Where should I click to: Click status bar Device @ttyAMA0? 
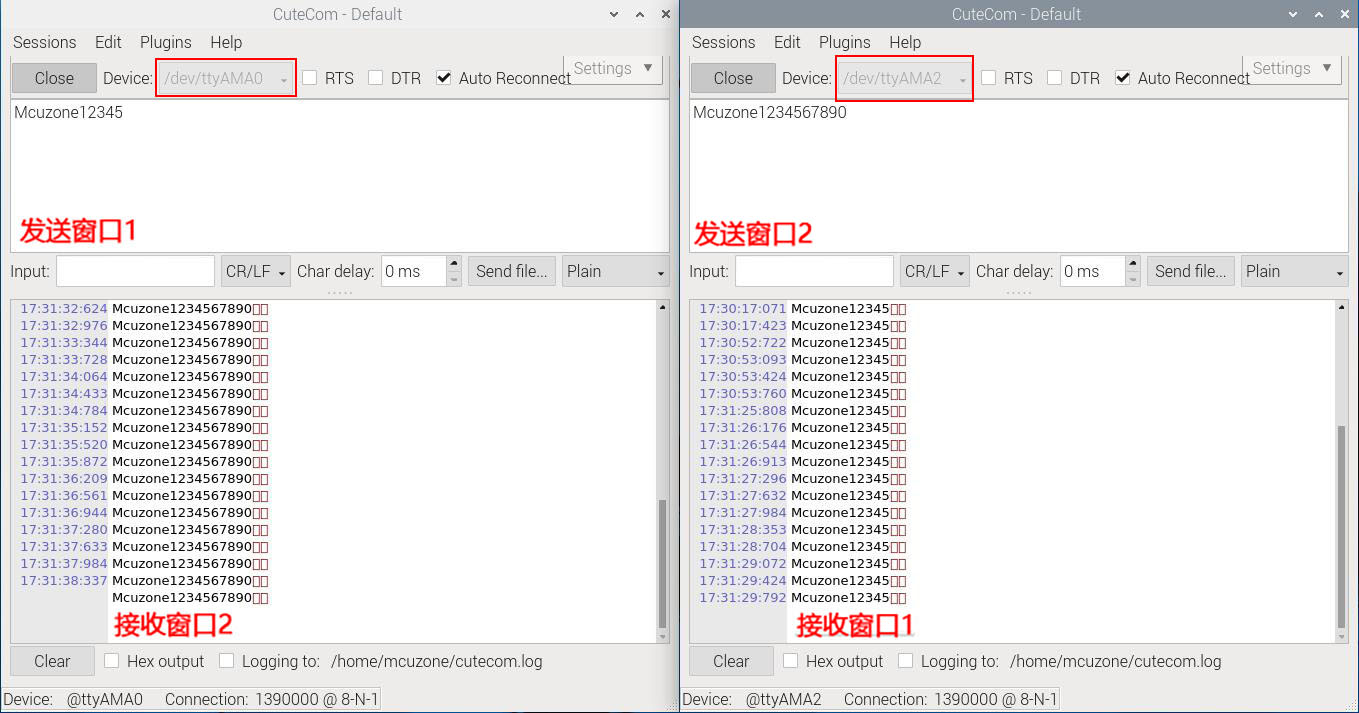click(74, 699)
